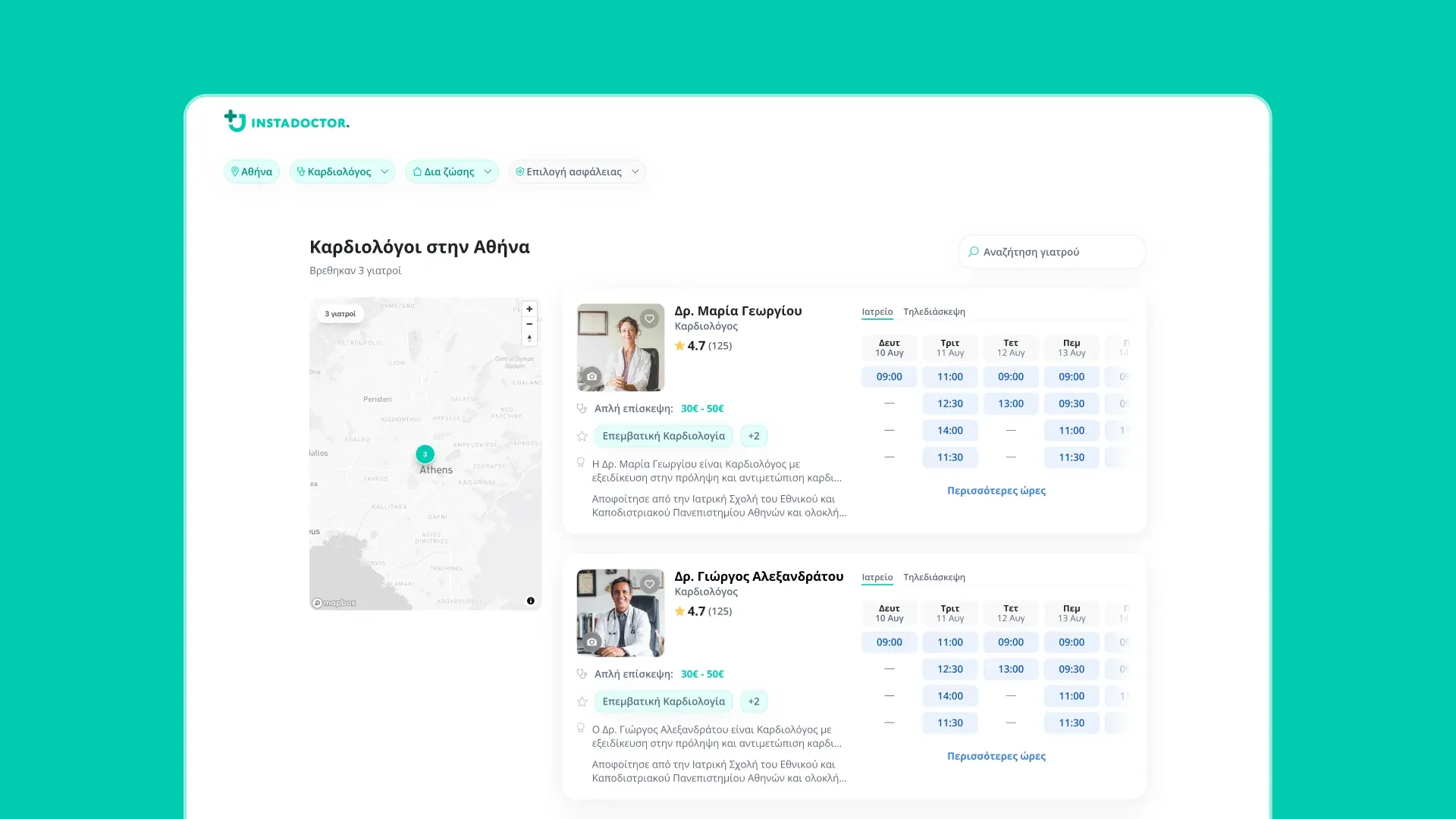Click Dr. Γιώργος Αλεξανδράτου profile photo

(x=620, y=613)
